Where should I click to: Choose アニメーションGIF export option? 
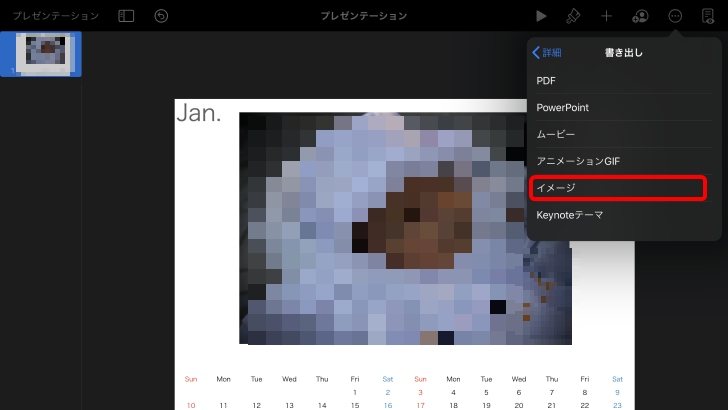(x=624, y=161)
